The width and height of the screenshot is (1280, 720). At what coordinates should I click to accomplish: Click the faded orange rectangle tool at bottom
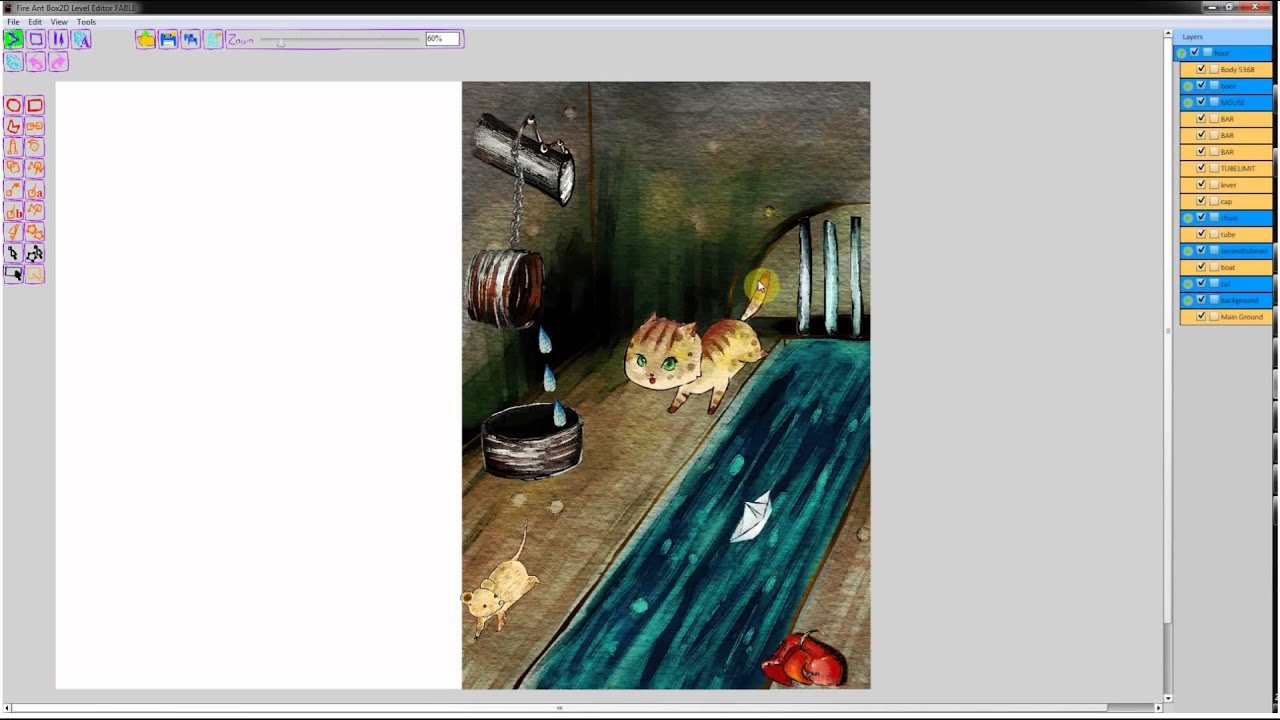point(35,274)
